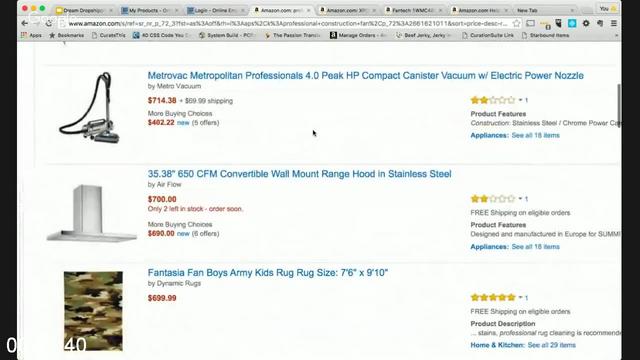
Task: Go back using the browser back arrow
Action: click(x=24, y=24)
